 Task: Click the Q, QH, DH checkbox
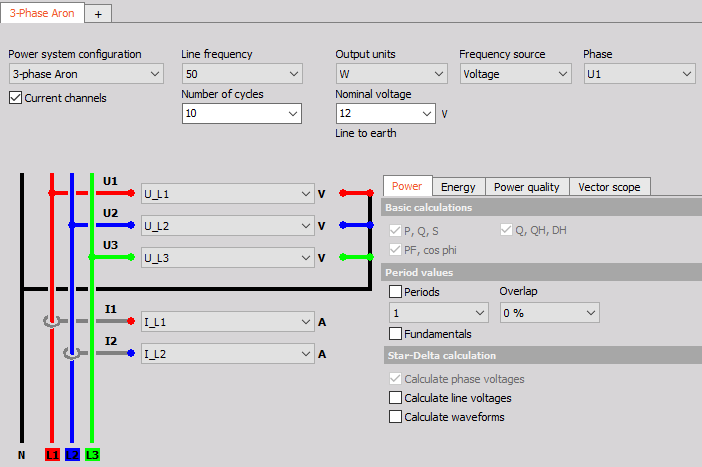(x=506, y=230)
